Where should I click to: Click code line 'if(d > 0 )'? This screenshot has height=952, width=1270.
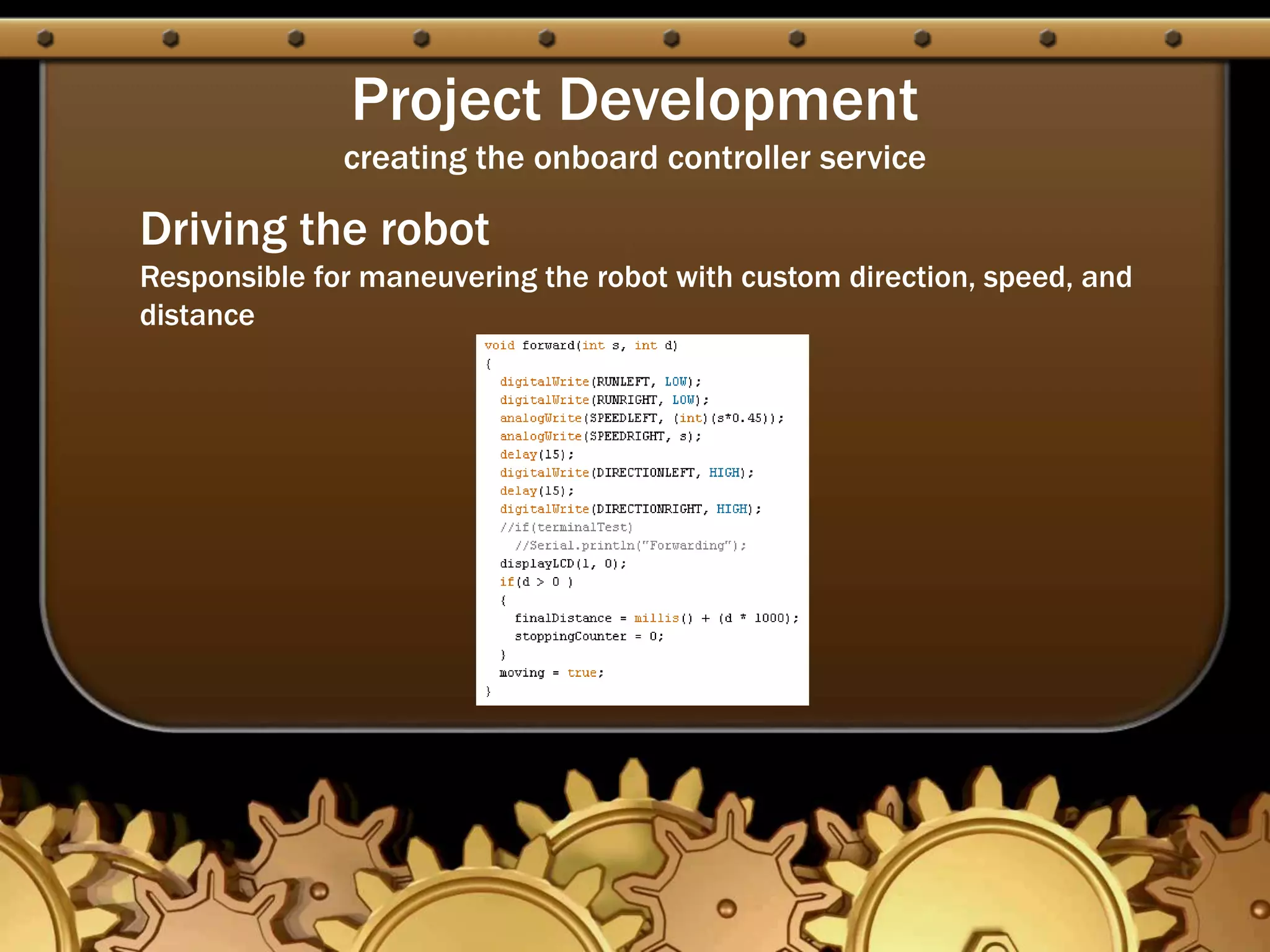click(536, 582)
